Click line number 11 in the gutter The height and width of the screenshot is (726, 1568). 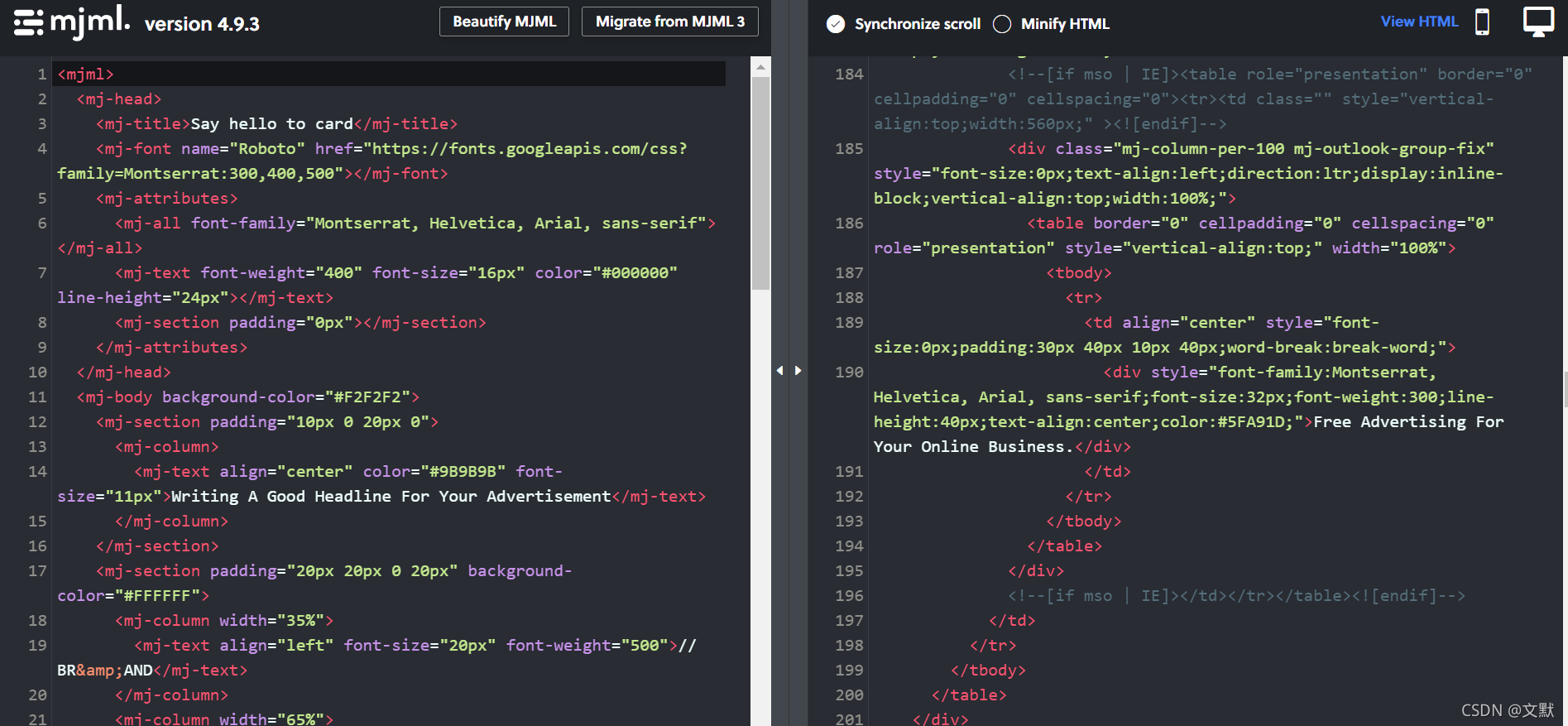[x=37, y=397]
